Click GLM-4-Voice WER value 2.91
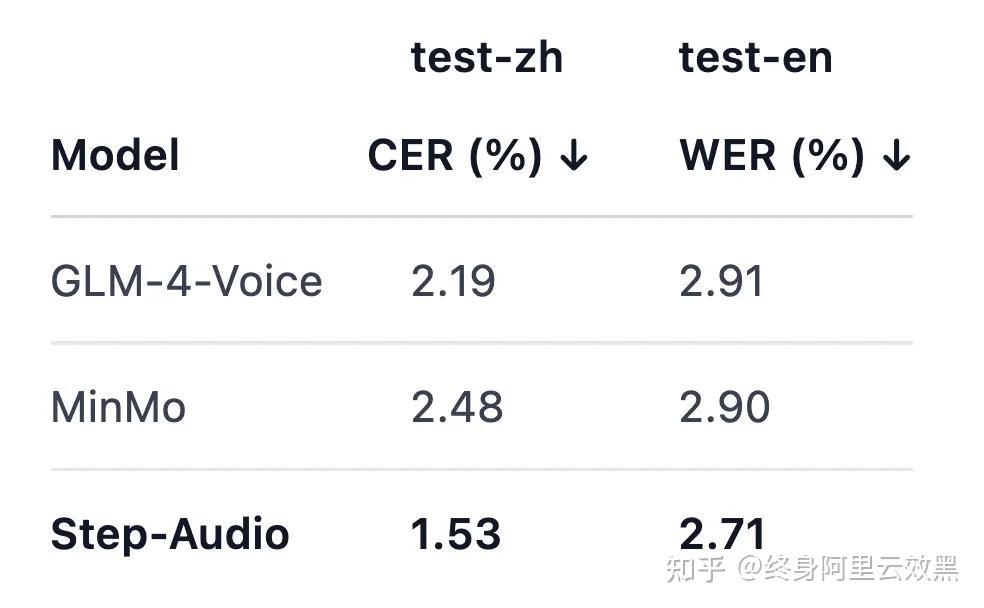Viewport: 984px width, 608px height. coord(721,282)
